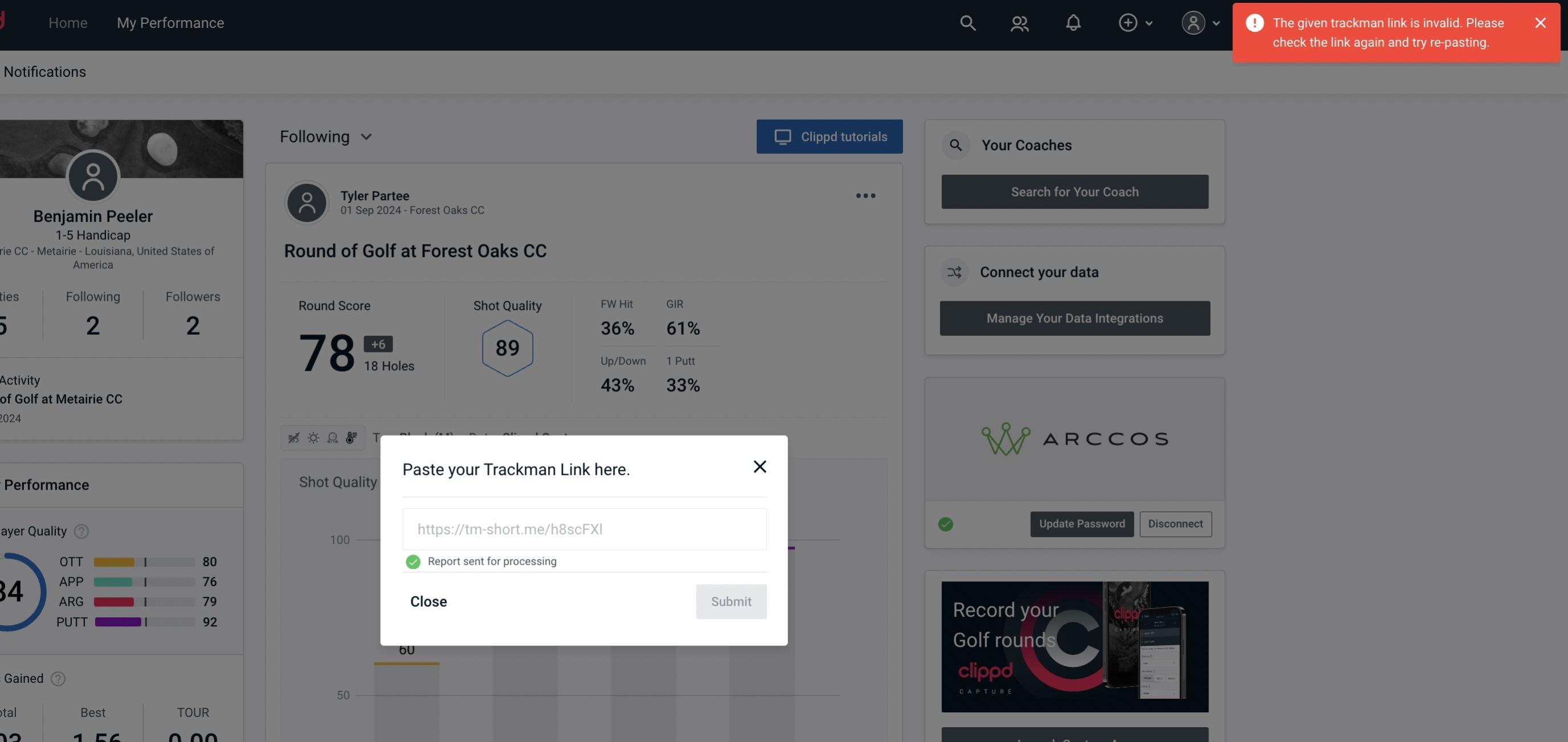Click the people/community icon in navbar
The image size is (1568, 742).
click(1019, 21)
